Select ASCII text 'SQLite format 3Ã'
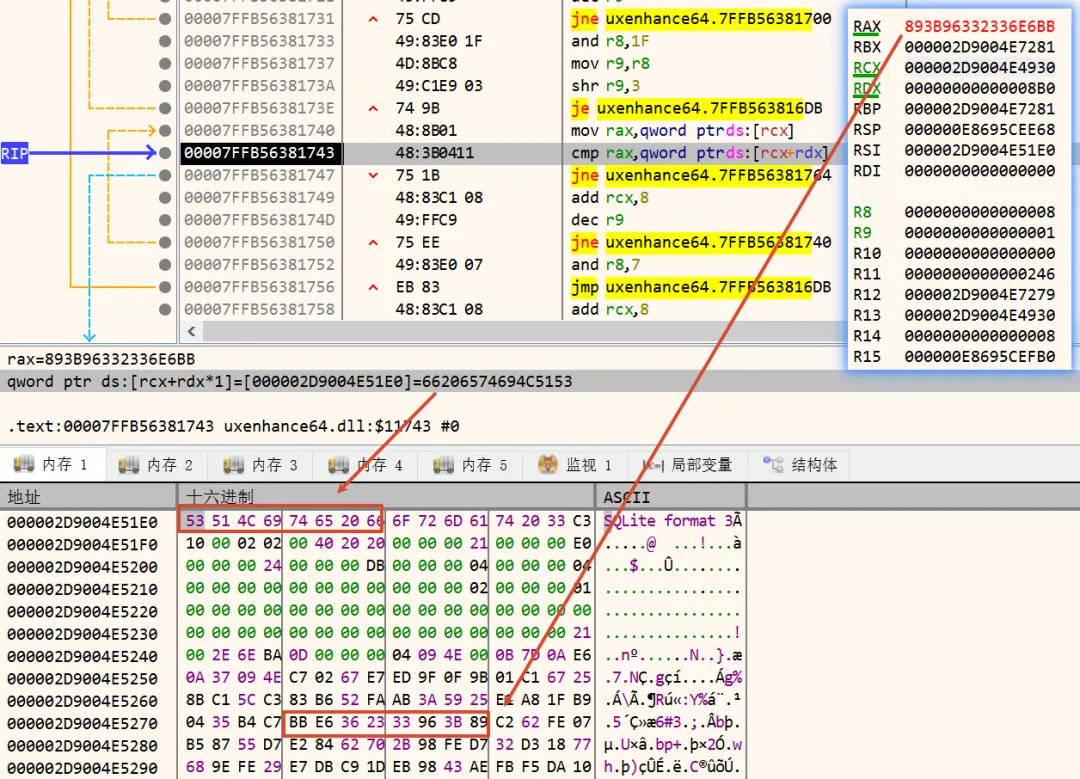This screenshot has height=779, width=1080. [x=672, y=521]
